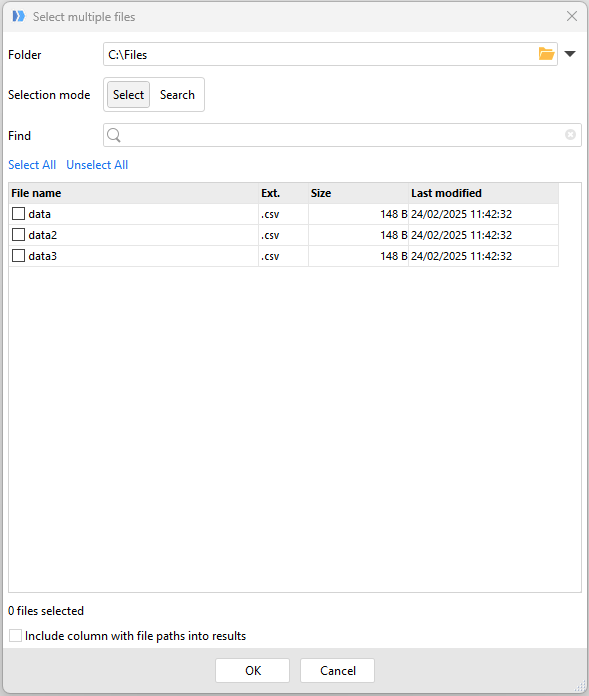This screenshot has height=696, width=589.
Task: Enable Include column with file paths
Action: (x=16, y=636)
